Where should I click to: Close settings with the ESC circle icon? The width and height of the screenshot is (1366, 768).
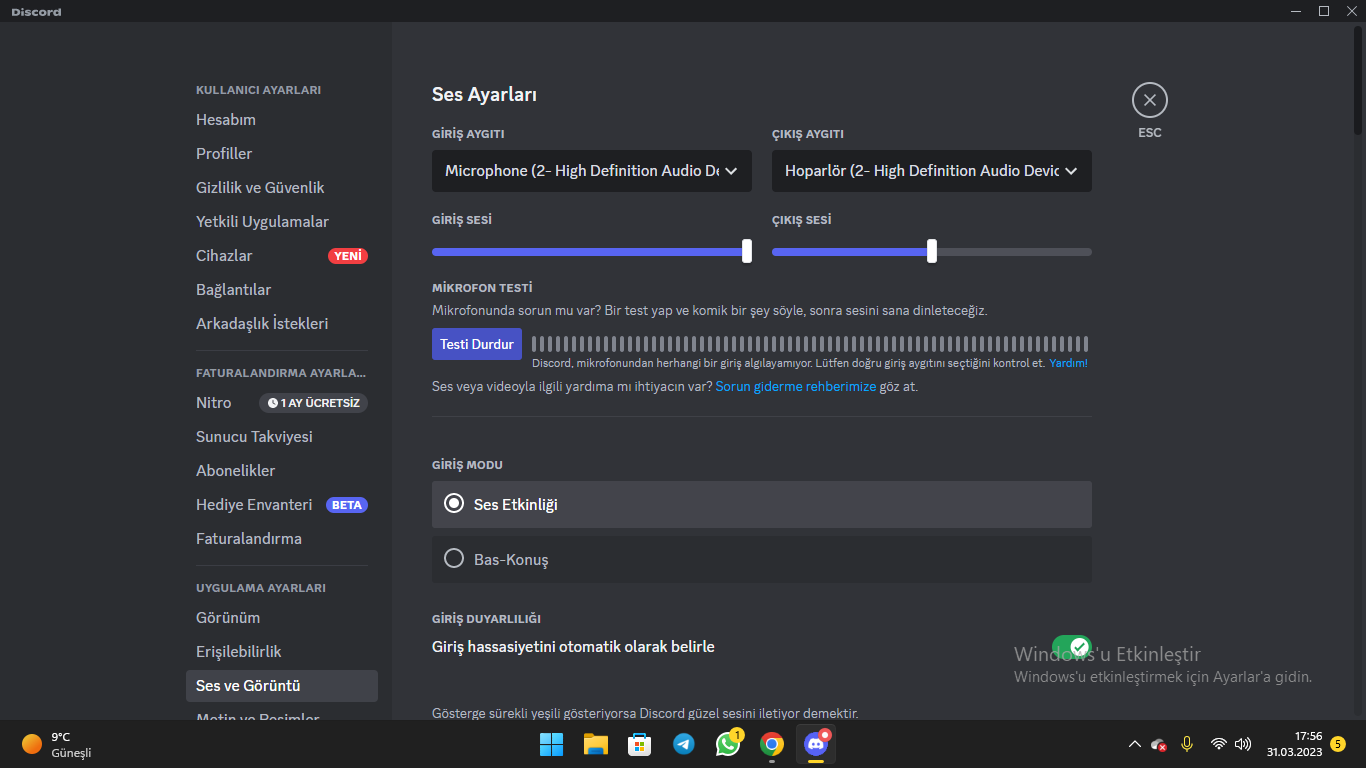[x=1150, y=100]
